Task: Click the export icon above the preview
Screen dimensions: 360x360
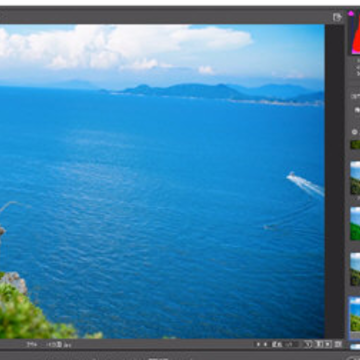Action: coord(337,17)
